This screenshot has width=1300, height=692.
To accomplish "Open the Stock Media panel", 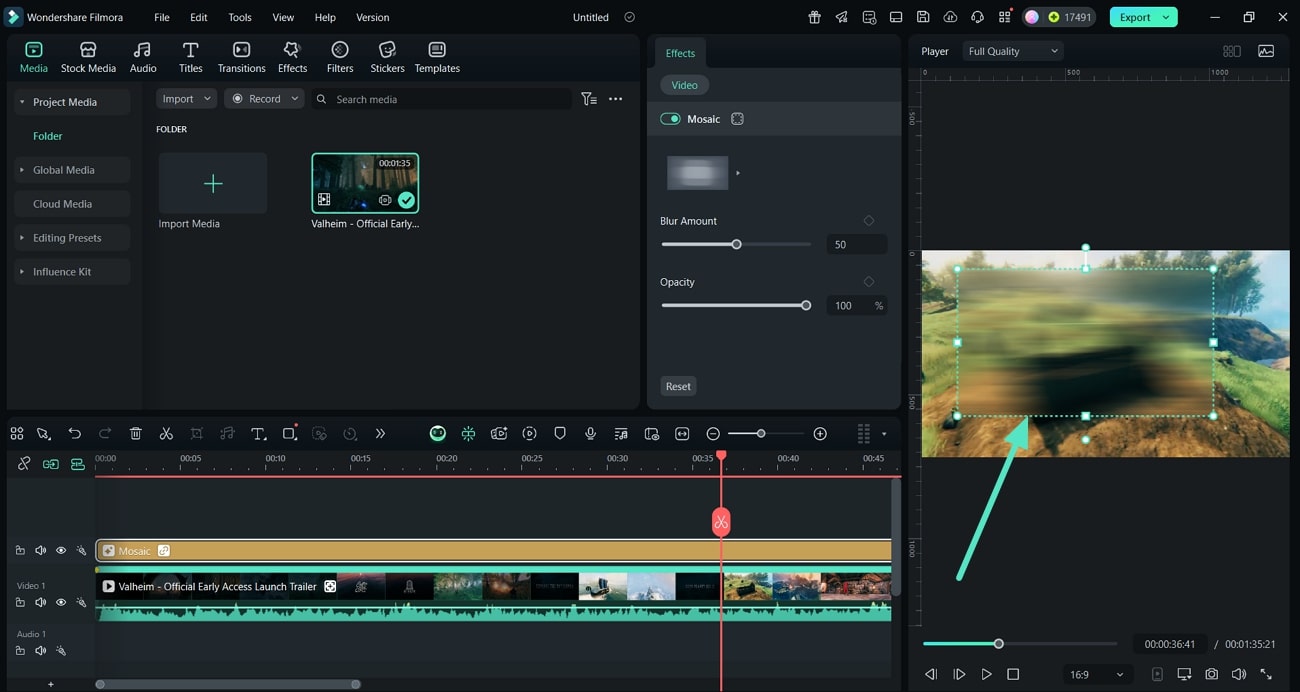I will (x=88, y=57).
